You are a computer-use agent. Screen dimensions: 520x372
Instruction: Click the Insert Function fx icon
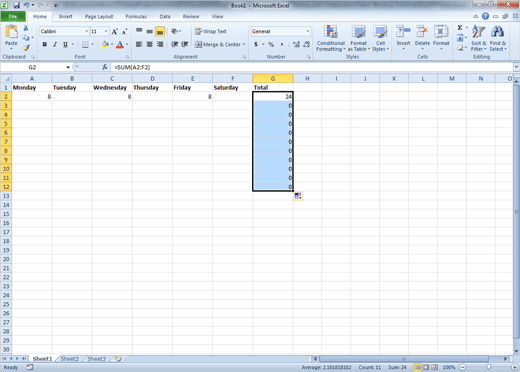point(105,67)
